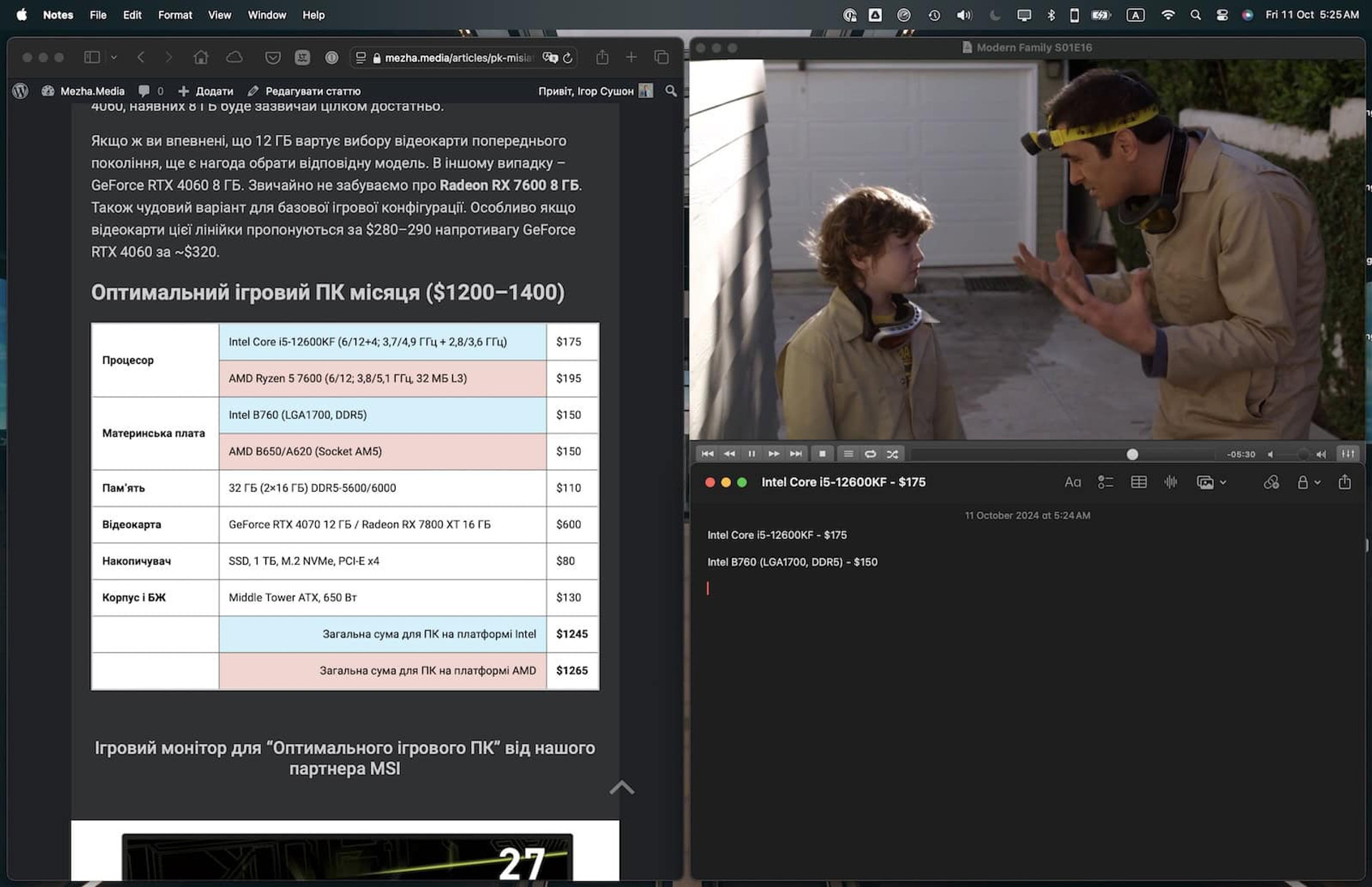Open the View menu

pos(219,14)
